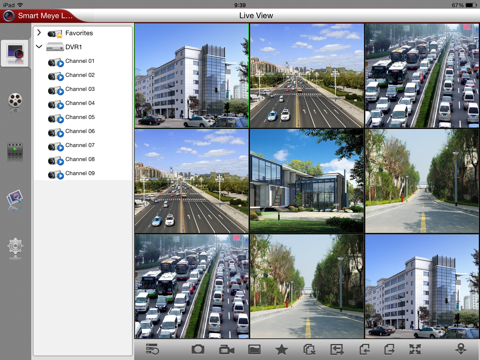Viewport: 480px width, 360px height.
Task: Open the Live View camera sidebar icon
Action: coord(15,53)
